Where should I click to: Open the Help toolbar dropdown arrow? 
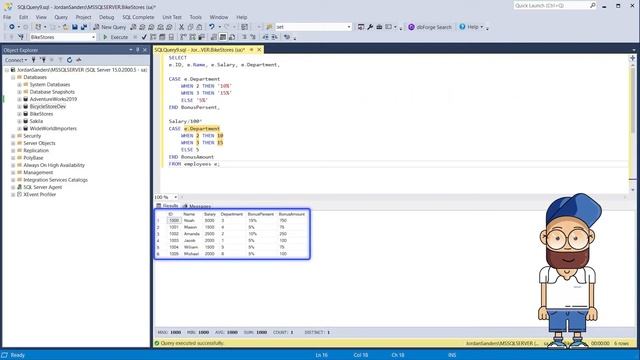tap(482, 27)
